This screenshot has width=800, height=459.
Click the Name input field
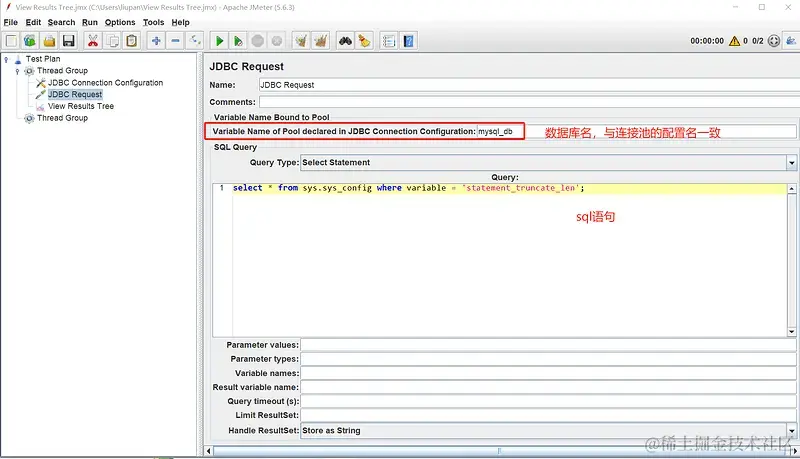click(x=529, y=85)
